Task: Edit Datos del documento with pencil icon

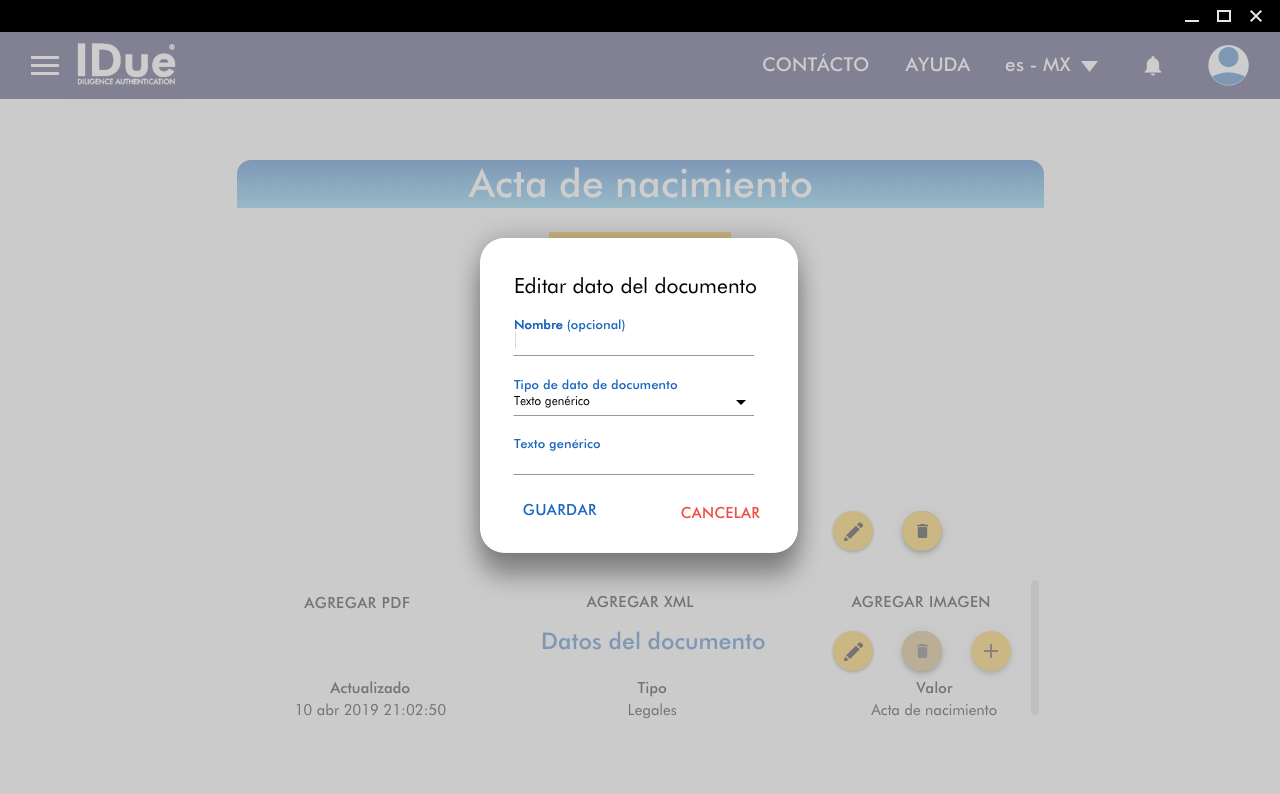Action: coord(852,651)
